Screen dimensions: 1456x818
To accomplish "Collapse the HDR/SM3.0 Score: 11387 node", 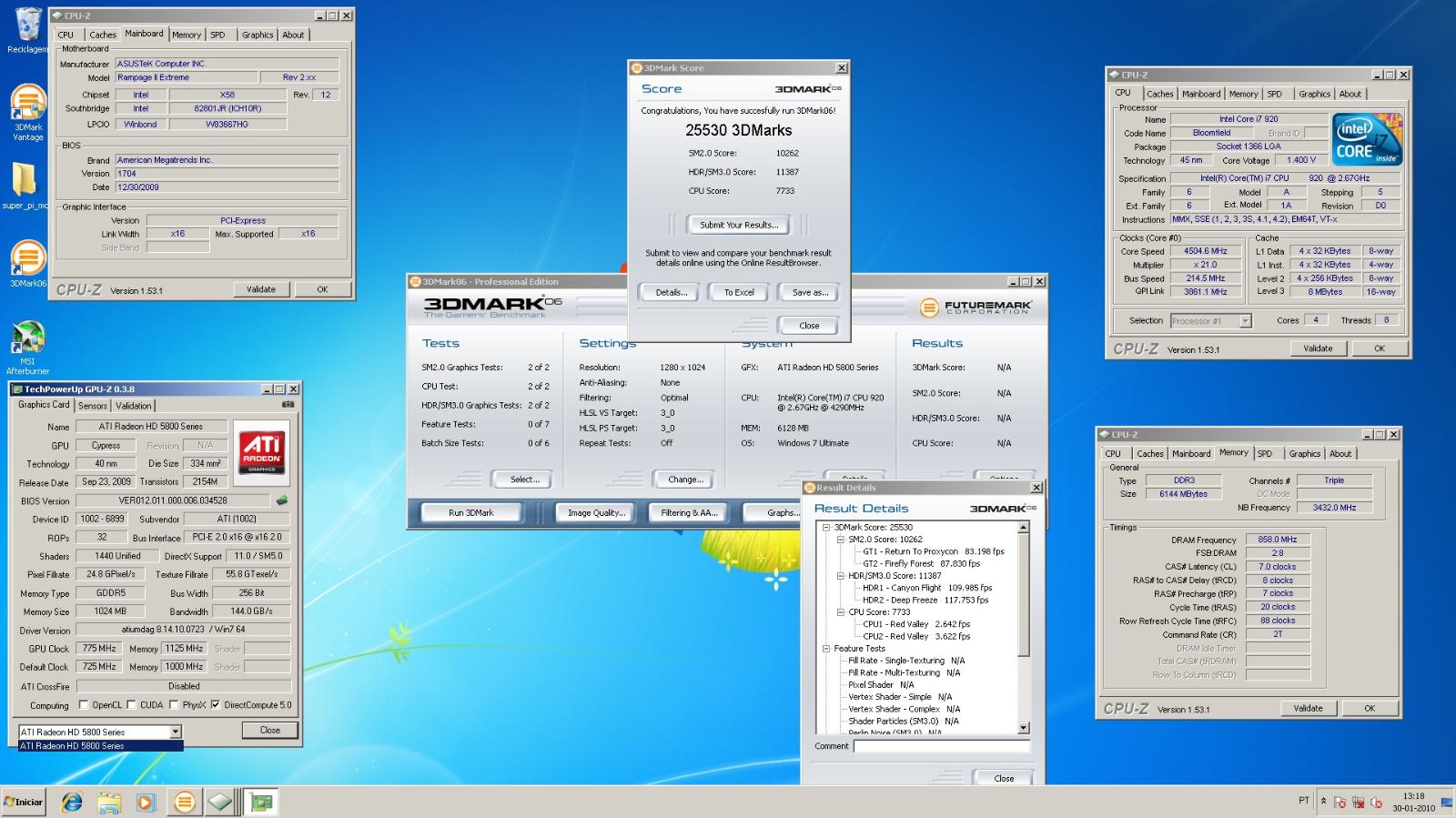I will pos(841,575).
